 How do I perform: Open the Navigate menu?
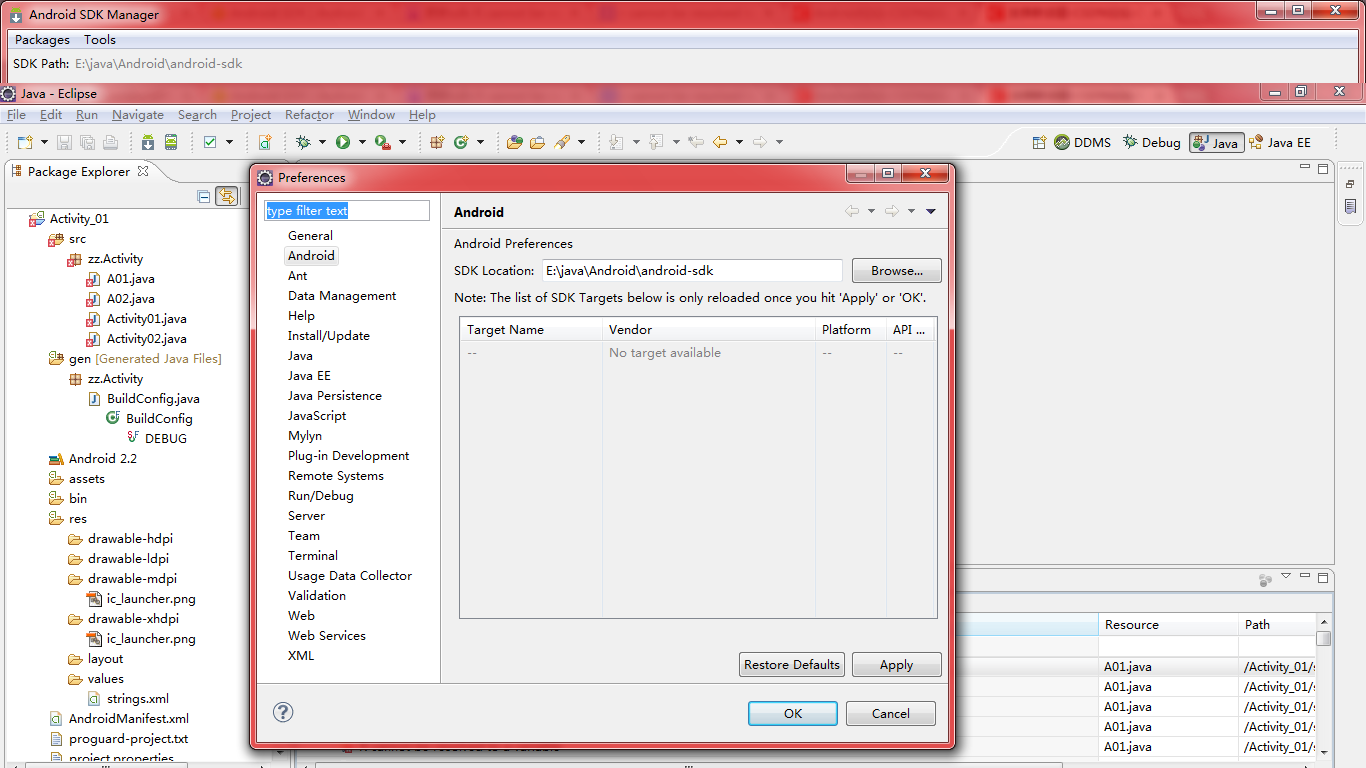click(x=138, y=115)
